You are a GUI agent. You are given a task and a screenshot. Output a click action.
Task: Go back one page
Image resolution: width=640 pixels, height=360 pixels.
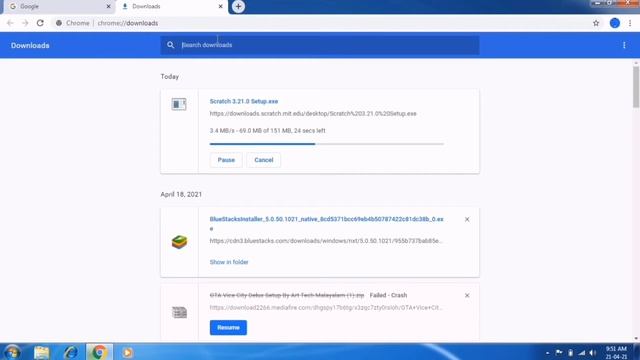[x=10, y=23]
